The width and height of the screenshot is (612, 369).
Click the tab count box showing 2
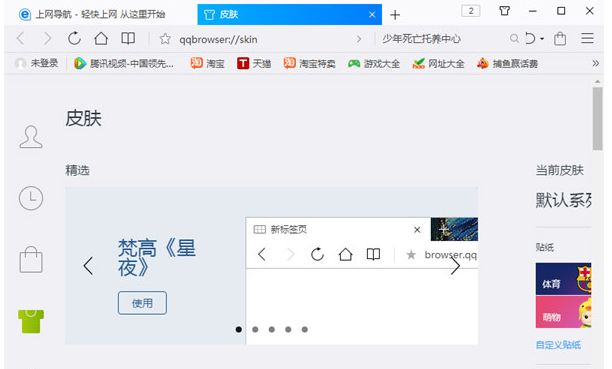471,11
